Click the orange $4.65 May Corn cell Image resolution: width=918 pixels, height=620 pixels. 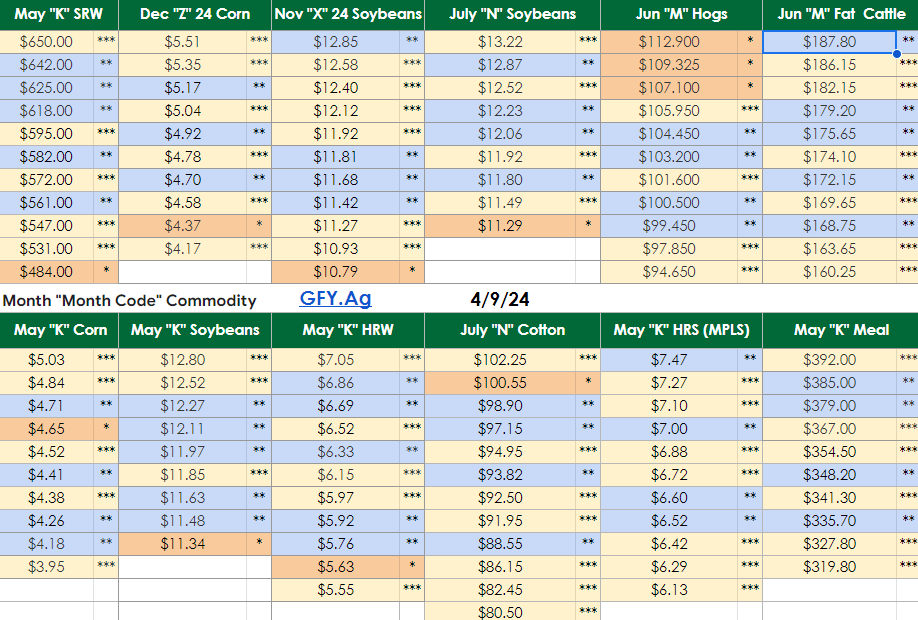47,429
